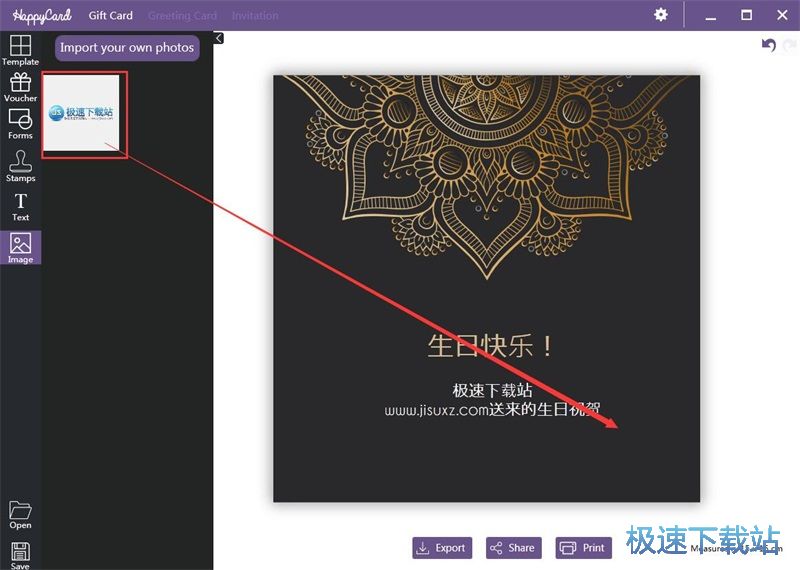Image resolution: width=800 pixels, height=570 pixels.
Task: Open an existing project with Open
Action: 20,515
